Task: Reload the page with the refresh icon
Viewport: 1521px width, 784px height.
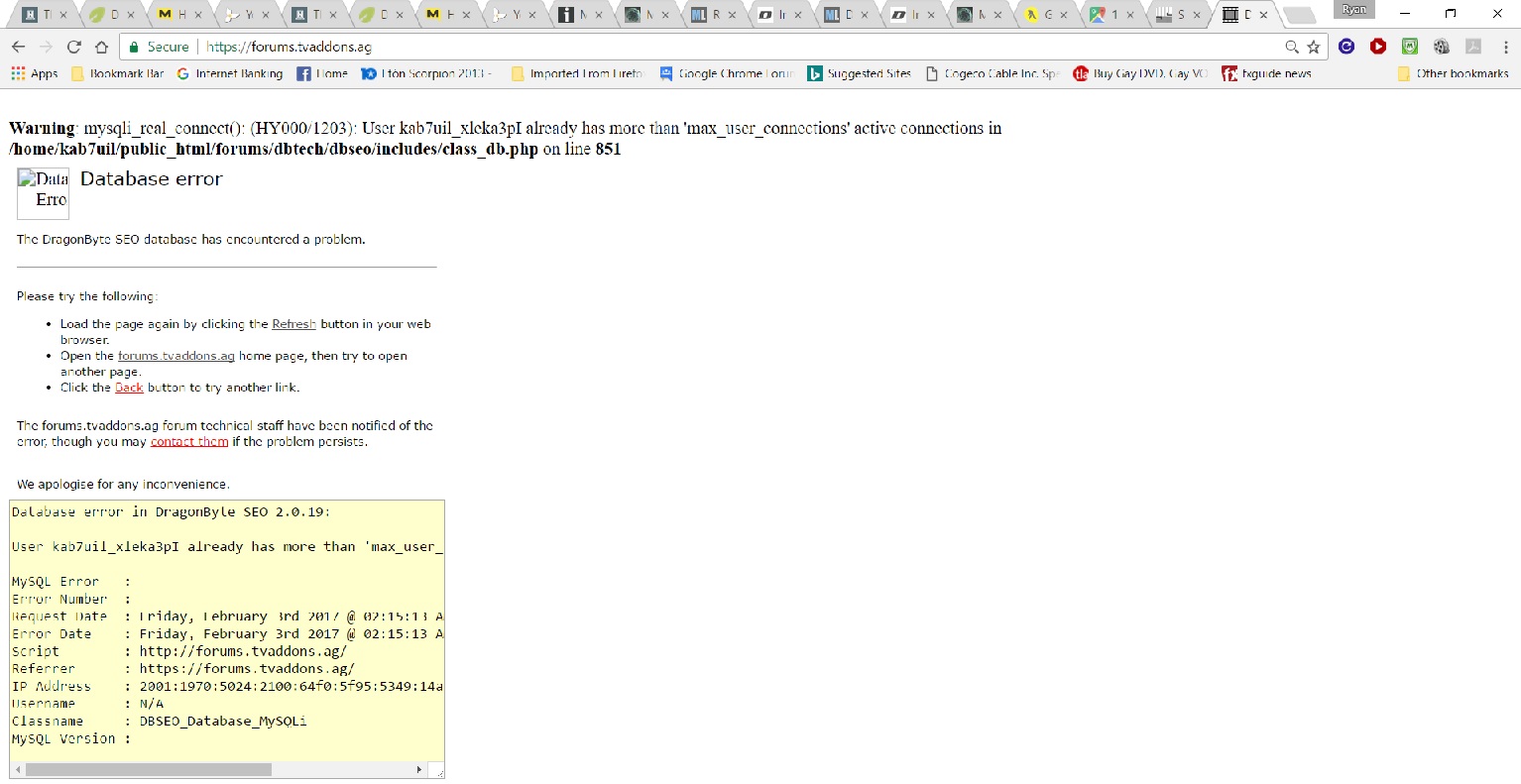Action: [73, 47]
